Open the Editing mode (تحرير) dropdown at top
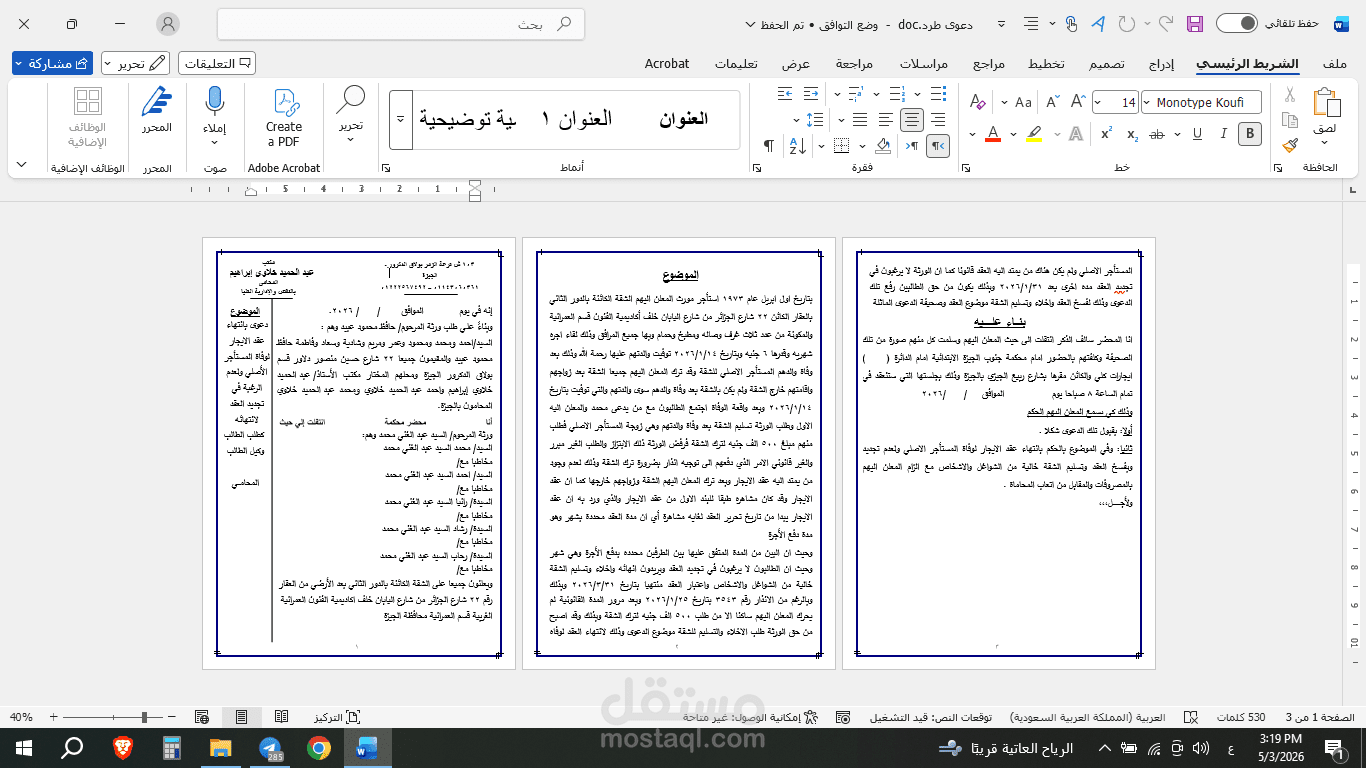 137,63
